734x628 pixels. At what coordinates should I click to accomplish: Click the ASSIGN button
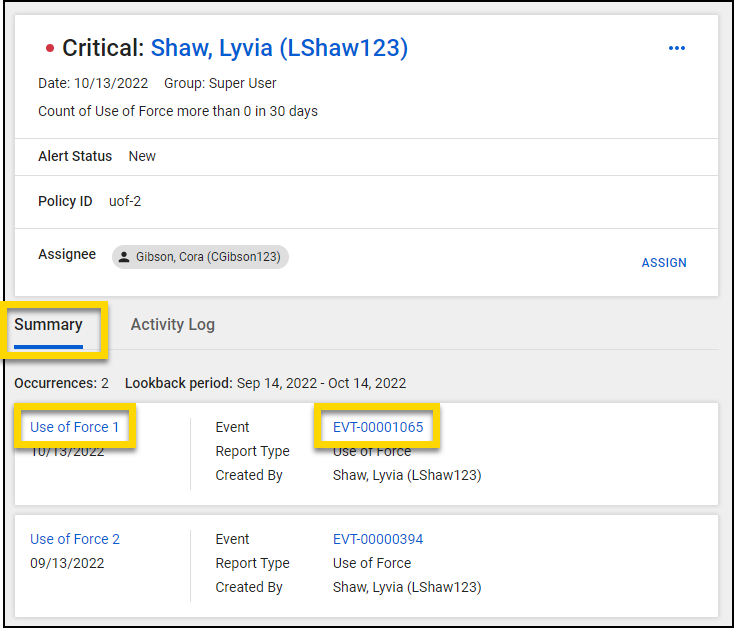coord(664,263)
